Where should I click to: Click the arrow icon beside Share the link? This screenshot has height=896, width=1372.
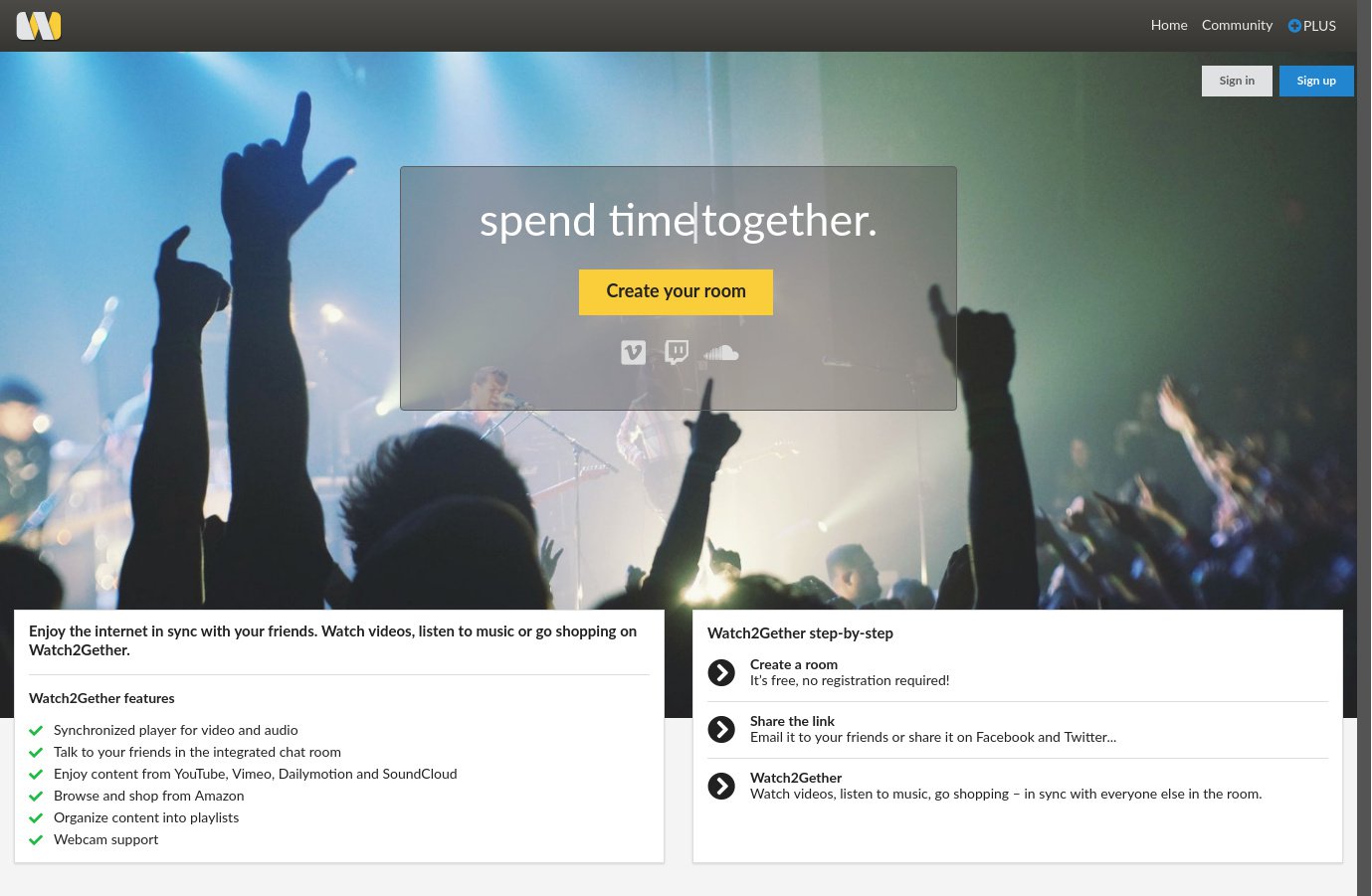pos(721,729)
